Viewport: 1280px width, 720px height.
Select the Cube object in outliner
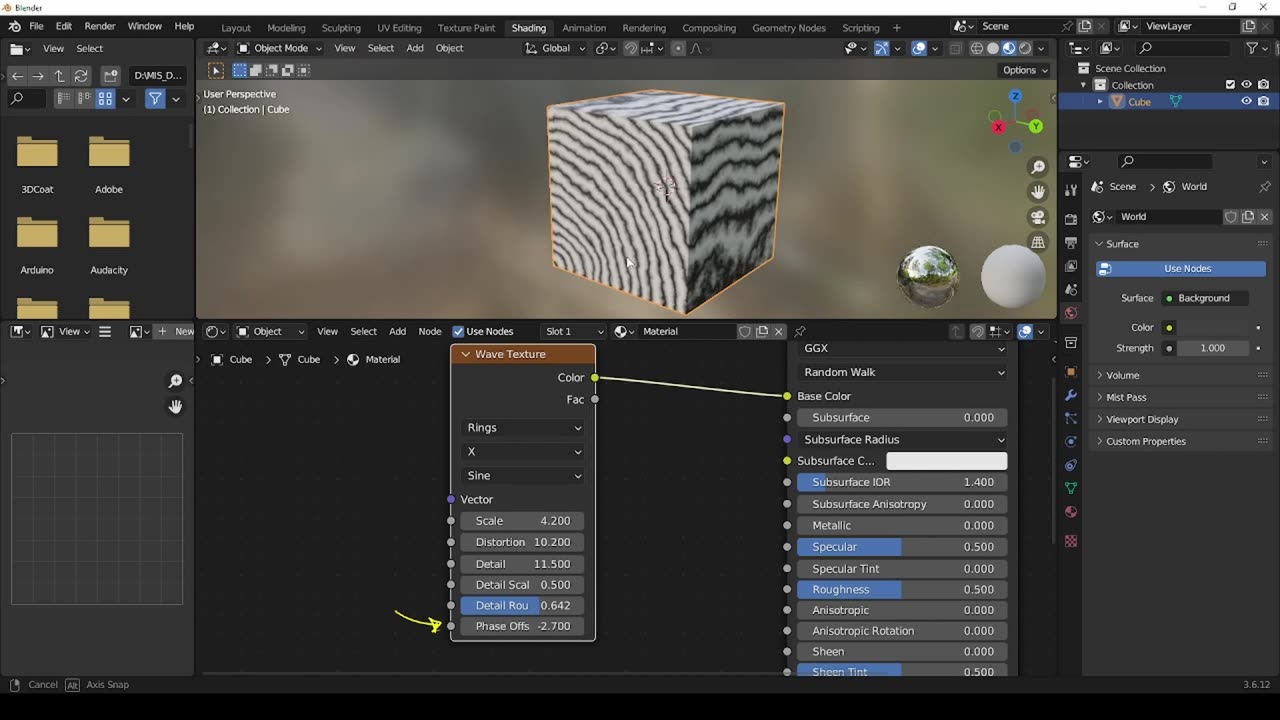tap(1139, 102)
